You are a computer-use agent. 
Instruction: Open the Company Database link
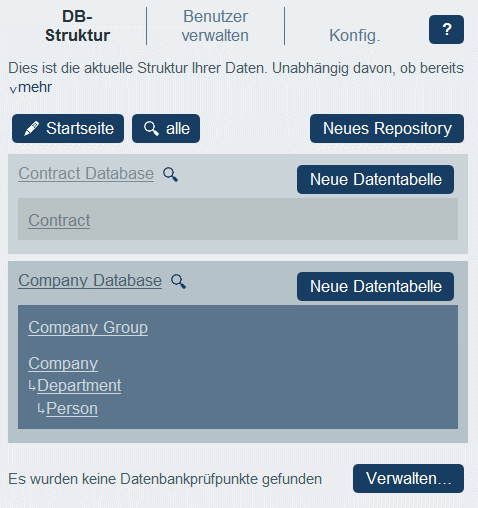tap(90, 281)
